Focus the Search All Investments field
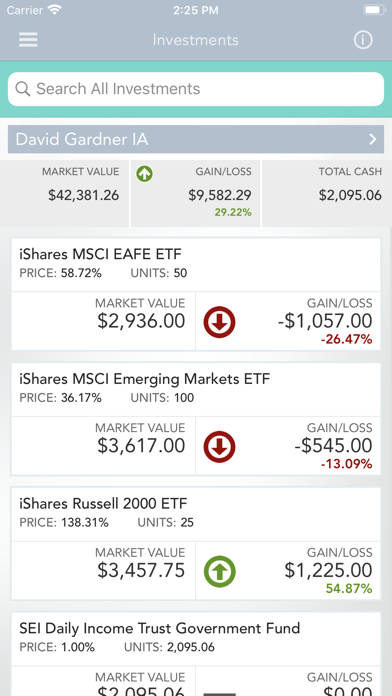The image size is (392, 696). [x=196, y=89]
